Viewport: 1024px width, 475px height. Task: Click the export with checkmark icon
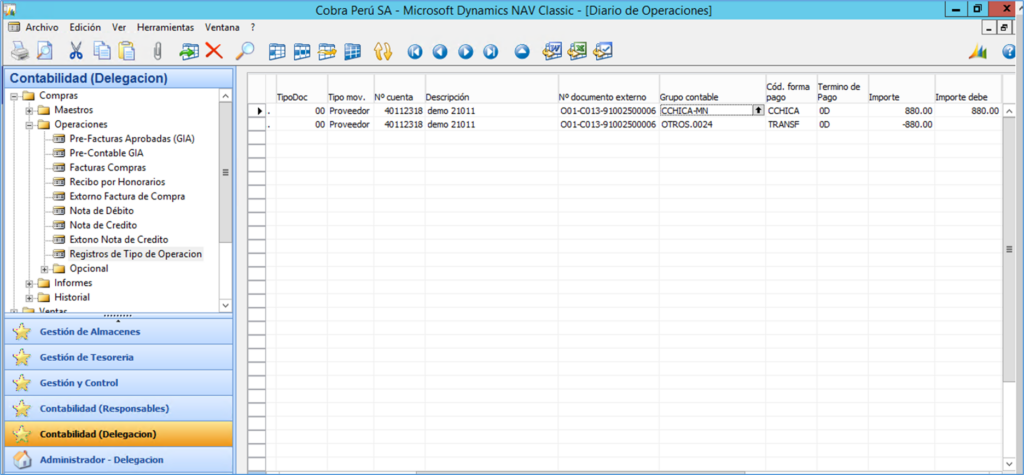tap(602, 51)
